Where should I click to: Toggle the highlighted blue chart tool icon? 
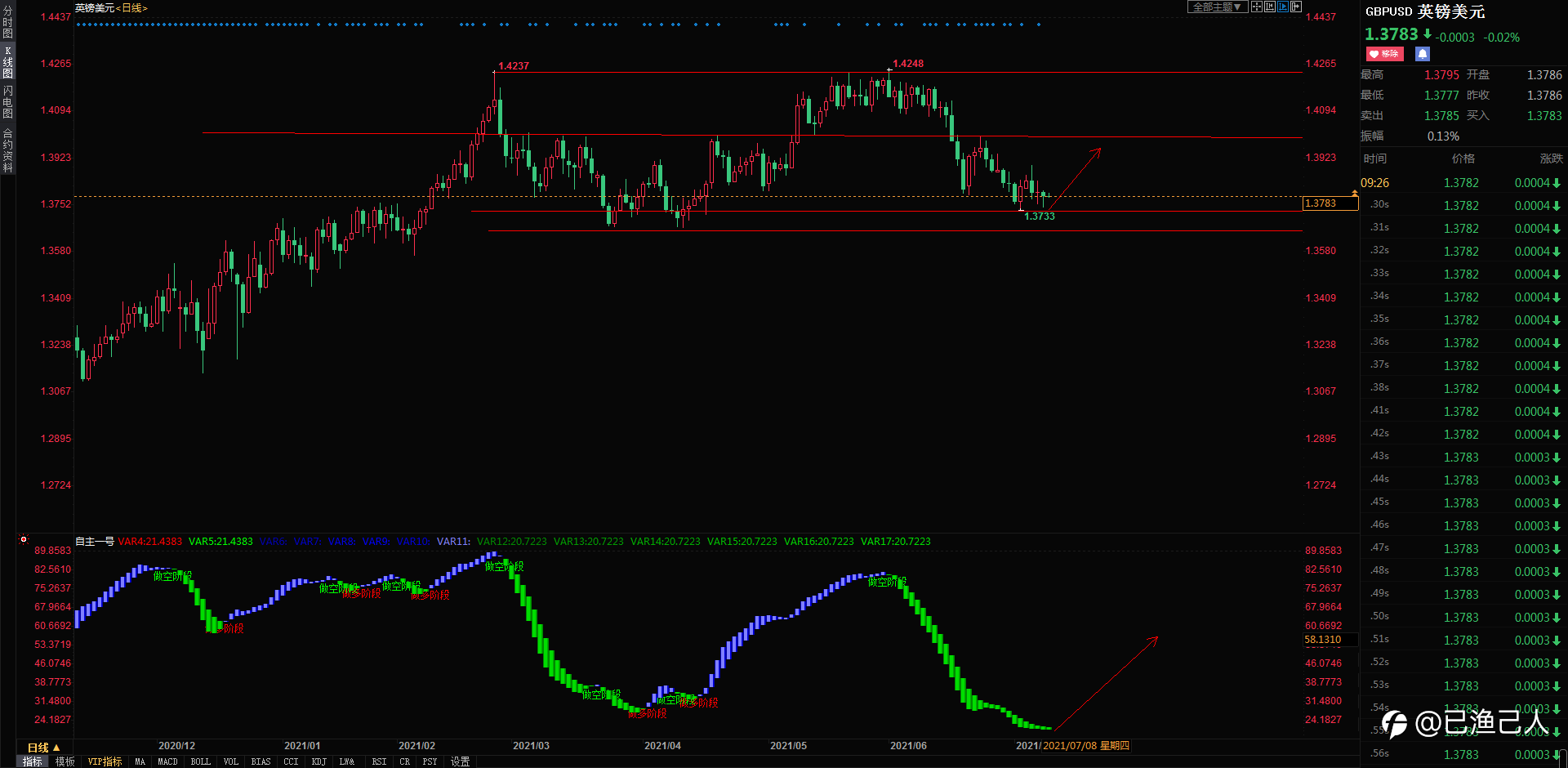(1283, 7)
